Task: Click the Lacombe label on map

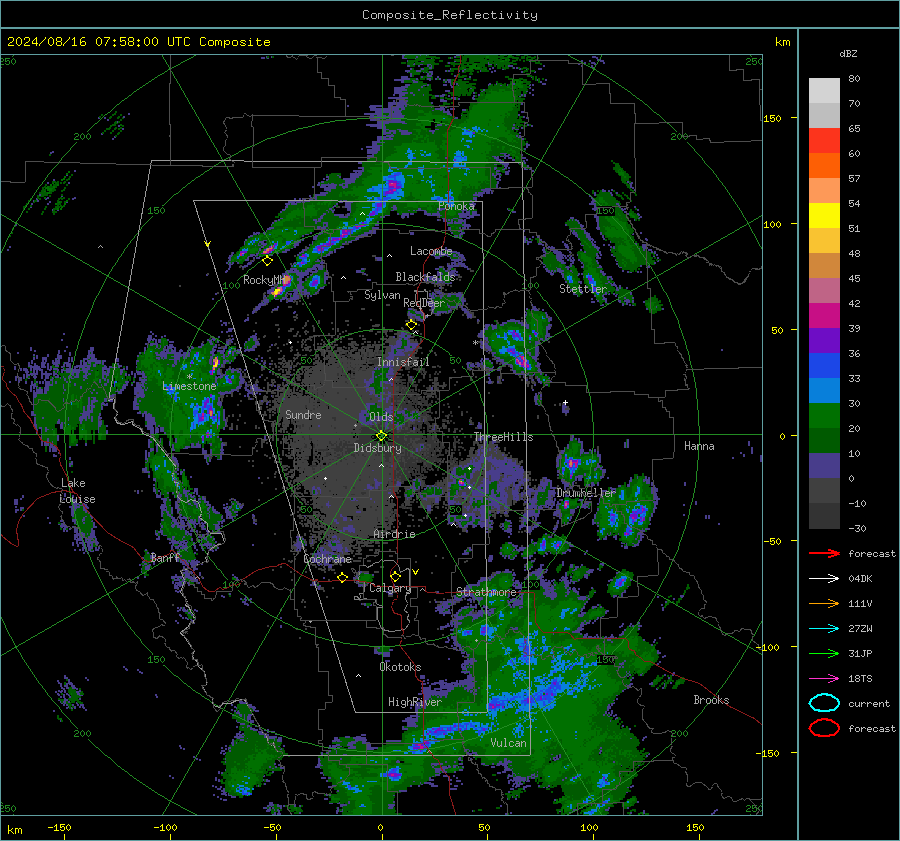Action: [x=431, y=251]
